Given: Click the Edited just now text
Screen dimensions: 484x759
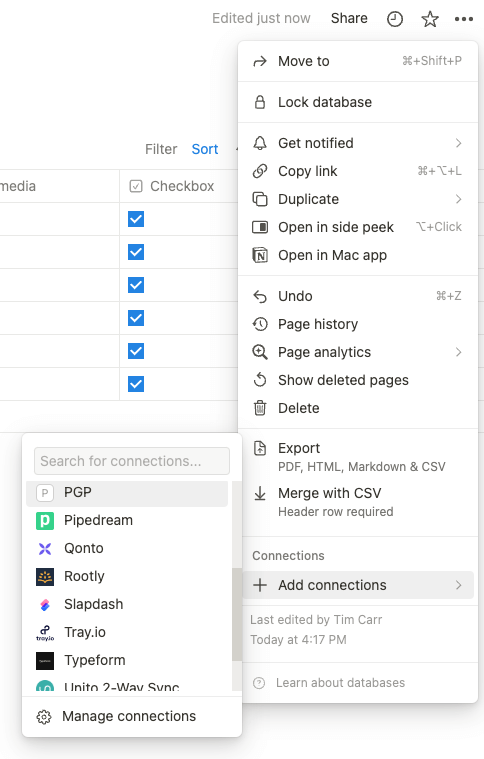Looking at the screenshot, I should tap(261, 18).
